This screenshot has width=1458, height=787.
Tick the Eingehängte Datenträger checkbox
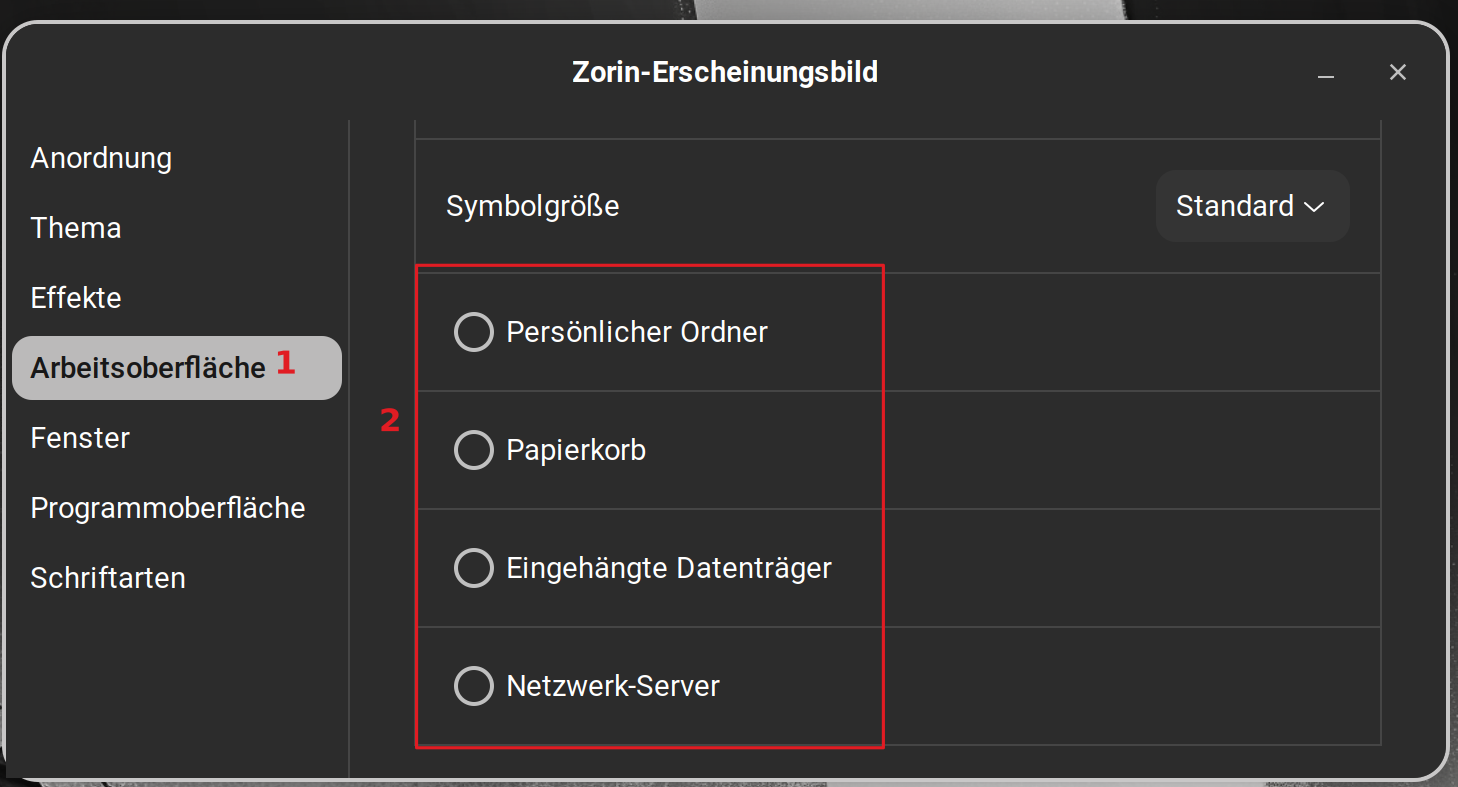(x=474, y=568)
